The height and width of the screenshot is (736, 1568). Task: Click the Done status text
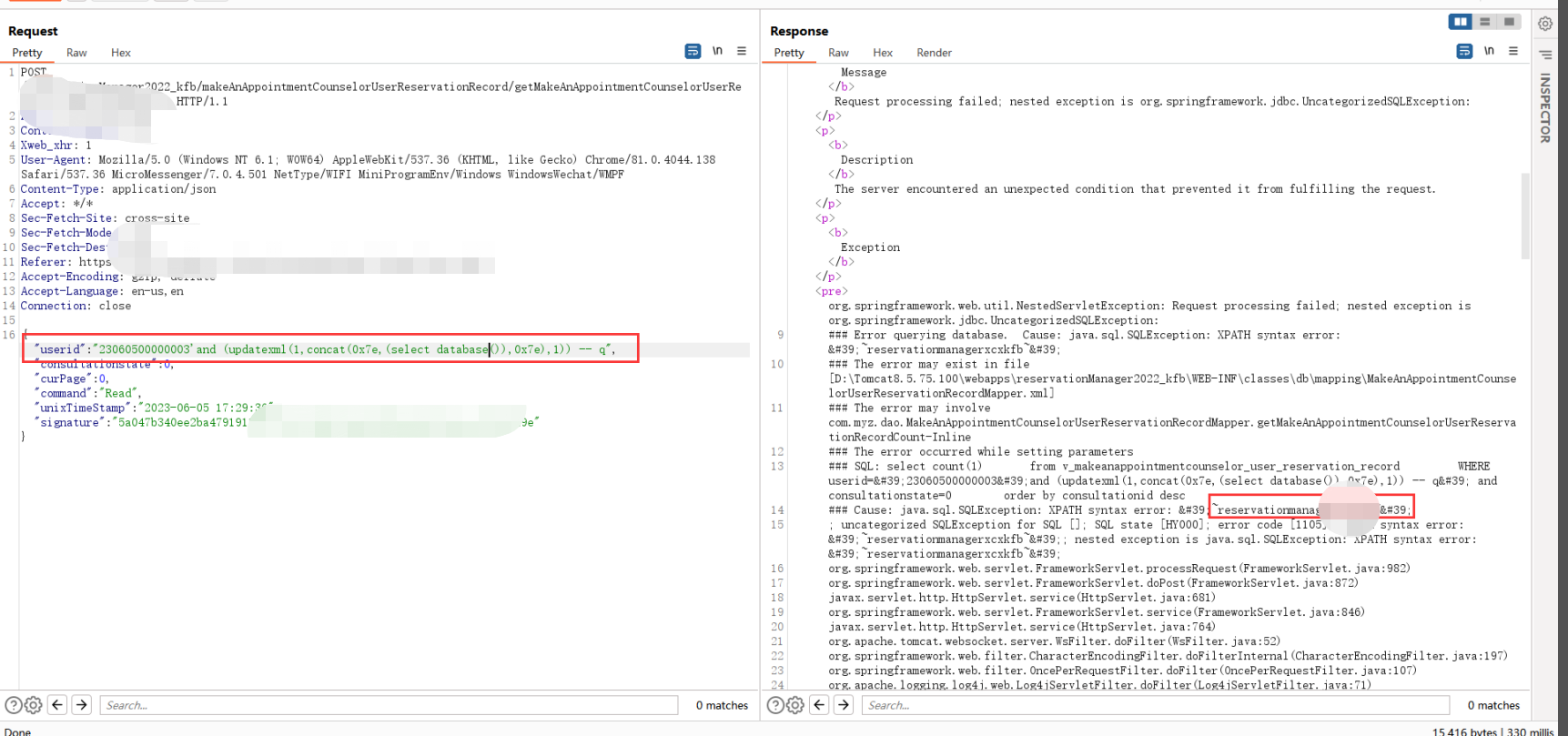(17, 731)
